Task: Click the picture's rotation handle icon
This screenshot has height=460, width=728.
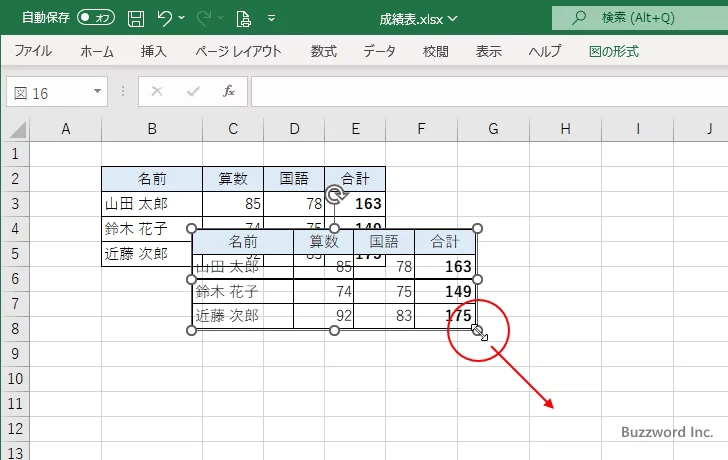Action: (335, 194)
